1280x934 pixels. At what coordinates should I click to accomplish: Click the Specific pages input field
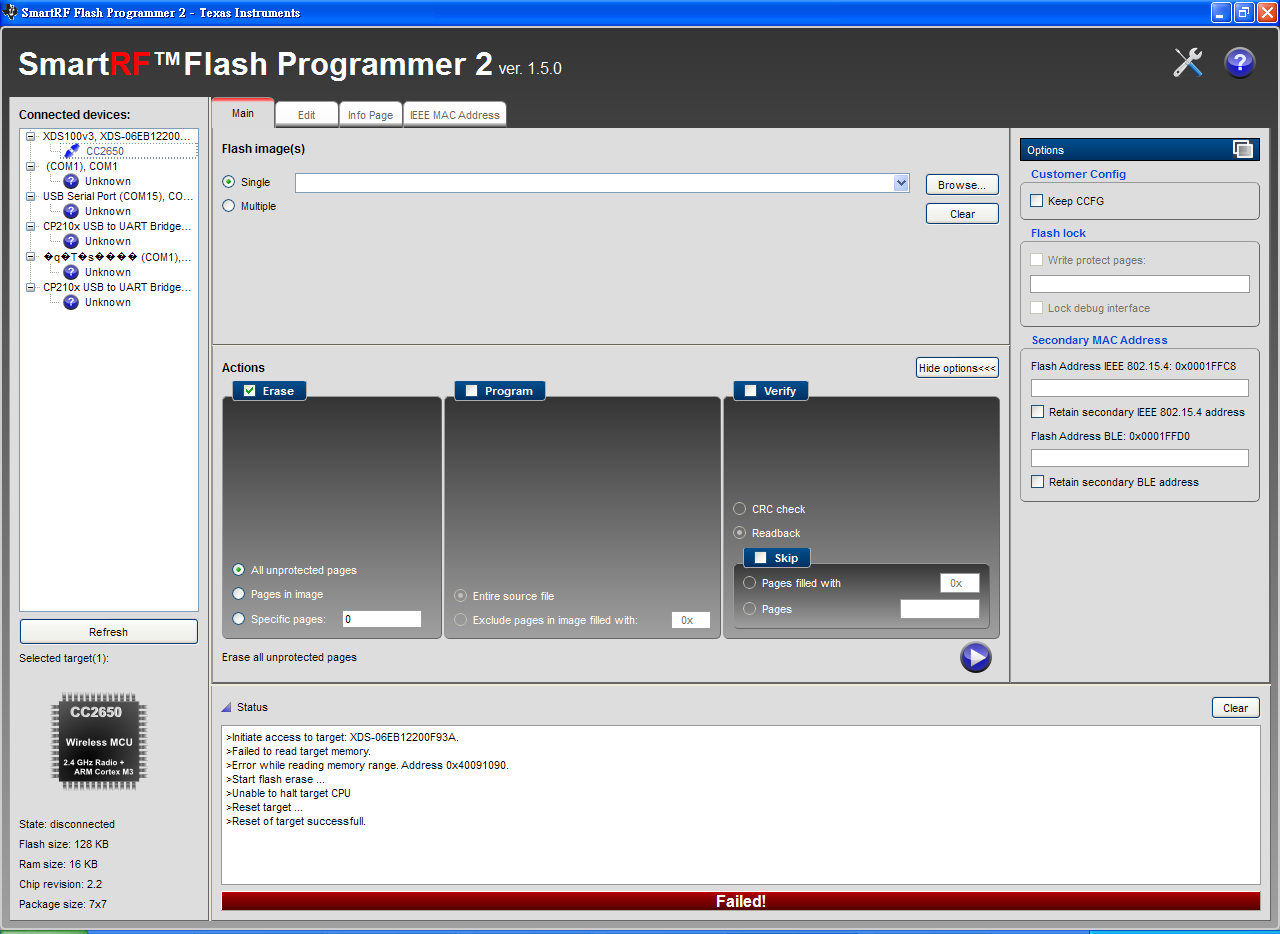[x=382, y=619]
